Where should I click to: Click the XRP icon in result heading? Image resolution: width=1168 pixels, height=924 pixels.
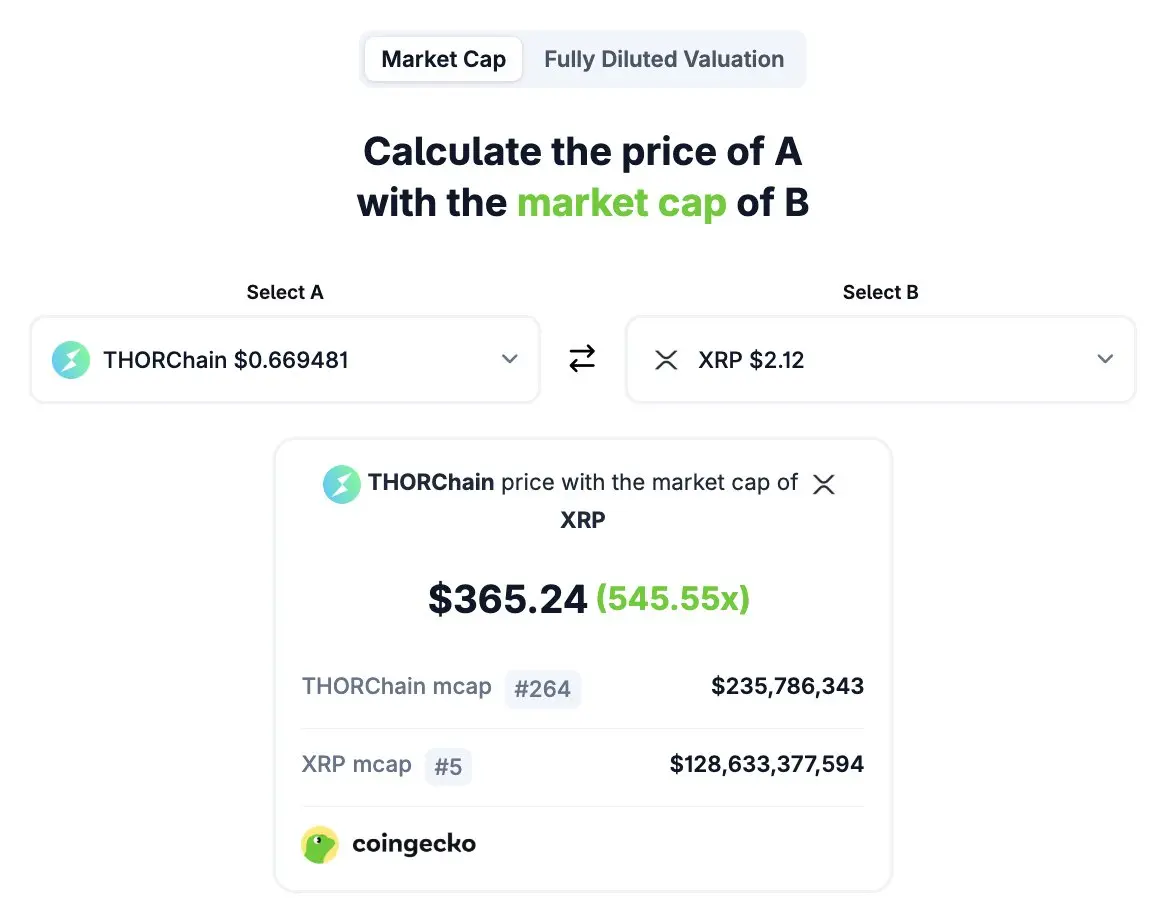click(x=823, y=485)
